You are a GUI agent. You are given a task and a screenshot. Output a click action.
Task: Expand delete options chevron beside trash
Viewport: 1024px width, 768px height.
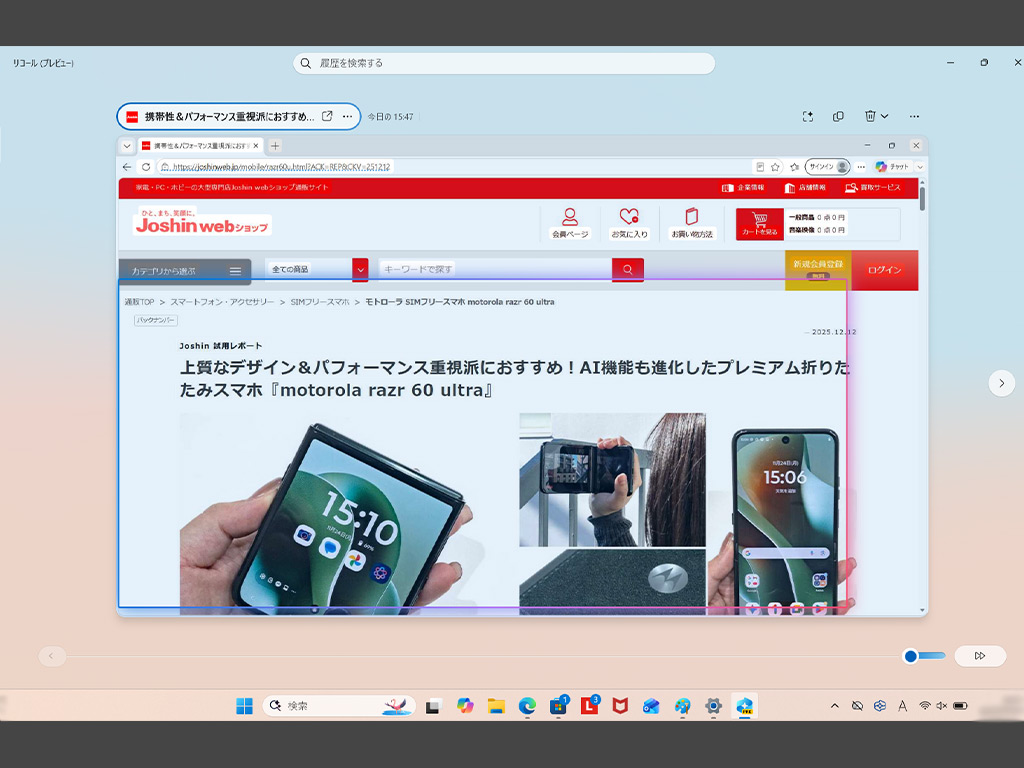pos(885,116)
